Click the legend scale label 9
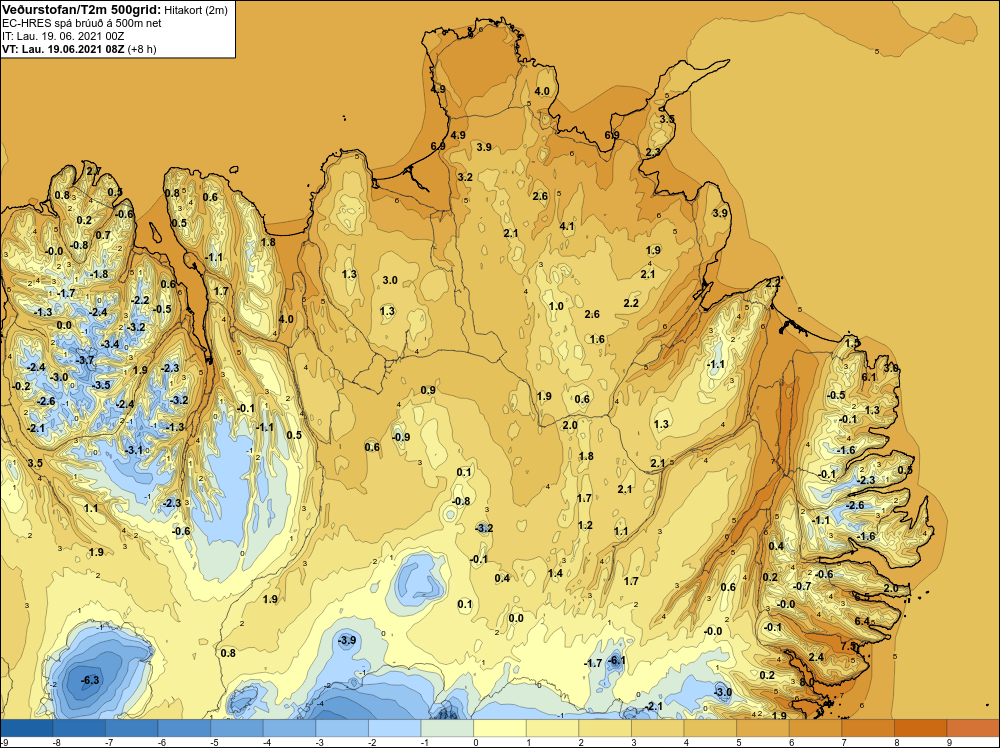The width and height of the screenshot is (1000, 748). [x=950, y=742]
